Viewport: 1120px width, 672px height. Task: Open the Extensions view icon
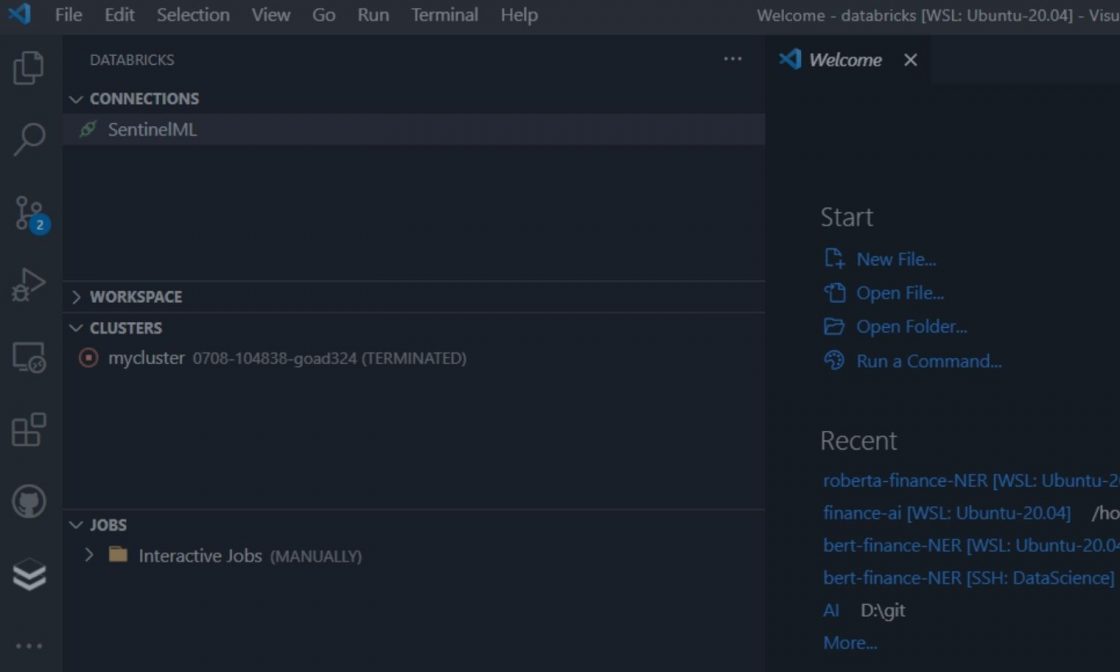(29, 430)
